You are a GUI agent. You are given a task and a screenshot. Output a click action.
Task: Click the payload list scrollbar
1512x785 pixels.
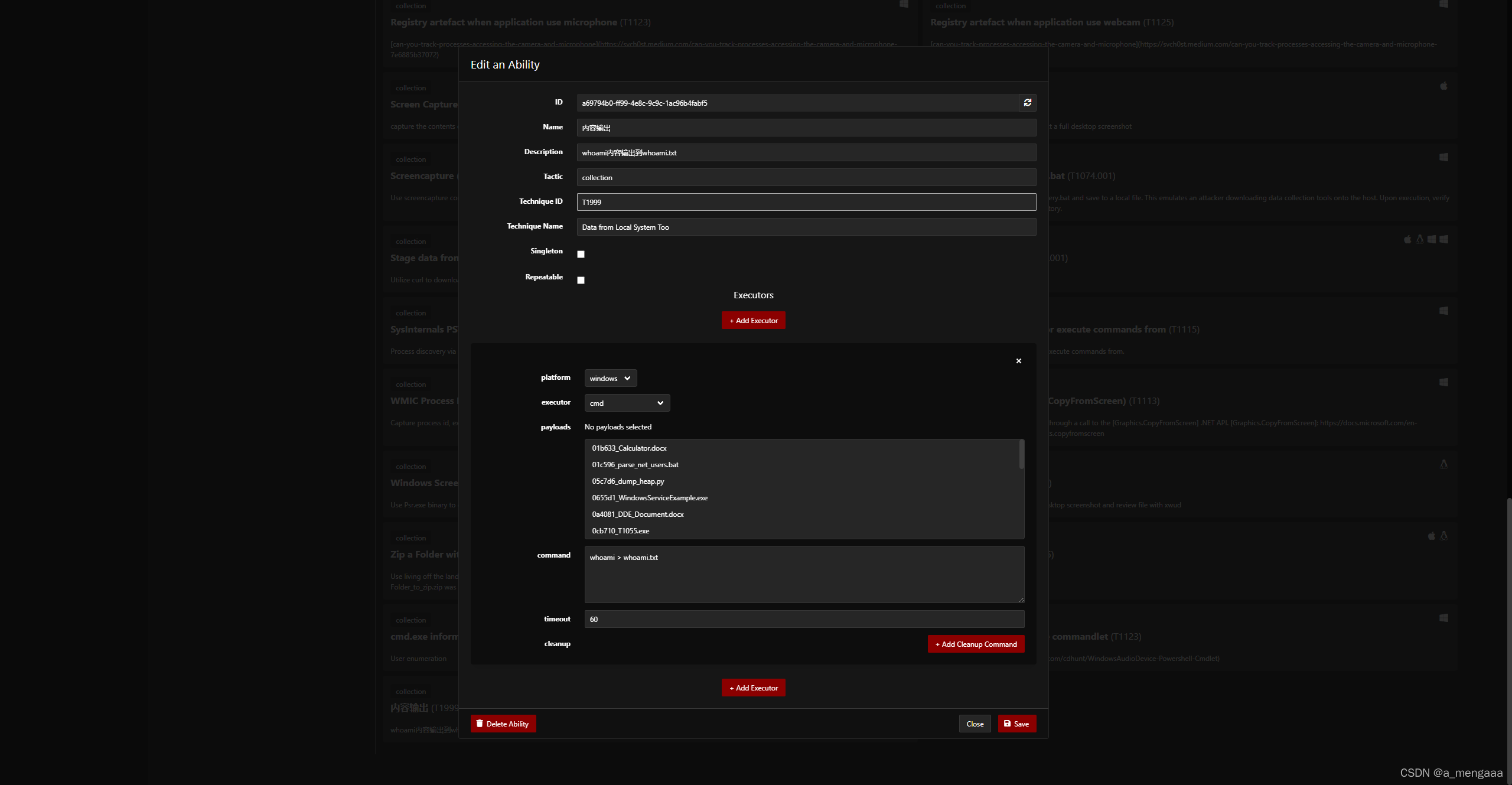[1021, 455]
